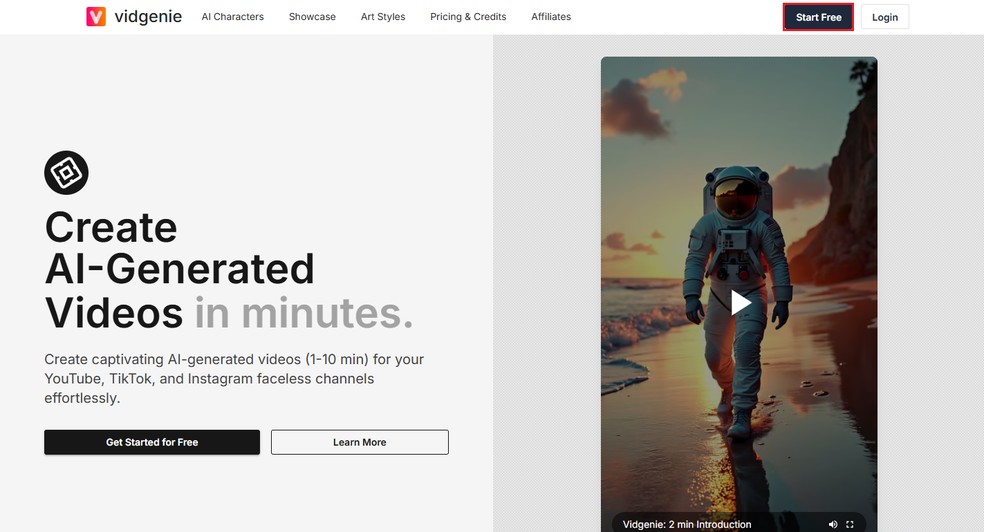Viewport: 984px width, 532px height.
Task: Click the video title 'Vidgenie: 2 min Introduction'
Action: point(687,524)
